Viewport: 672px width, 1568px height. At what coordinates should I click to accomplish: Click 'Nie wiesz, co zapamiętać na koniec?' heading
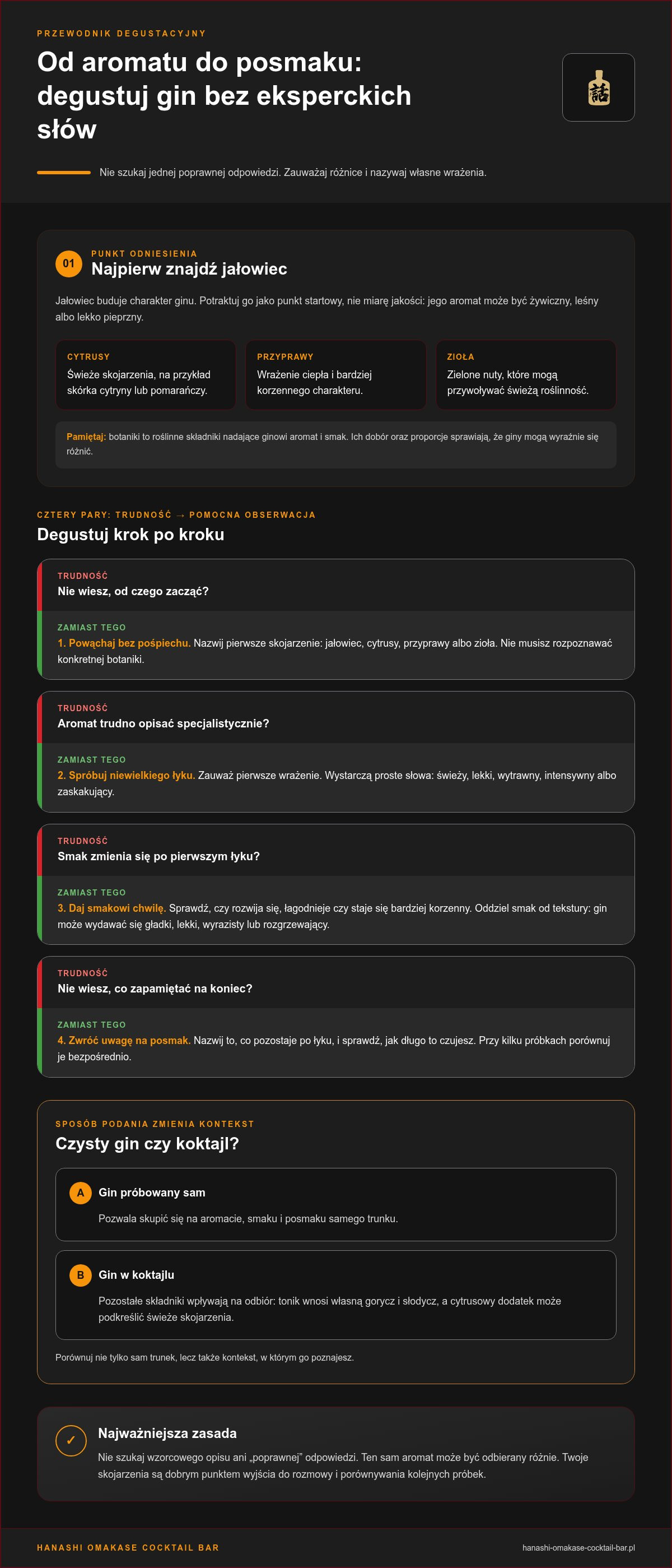(x=155, y=988)
